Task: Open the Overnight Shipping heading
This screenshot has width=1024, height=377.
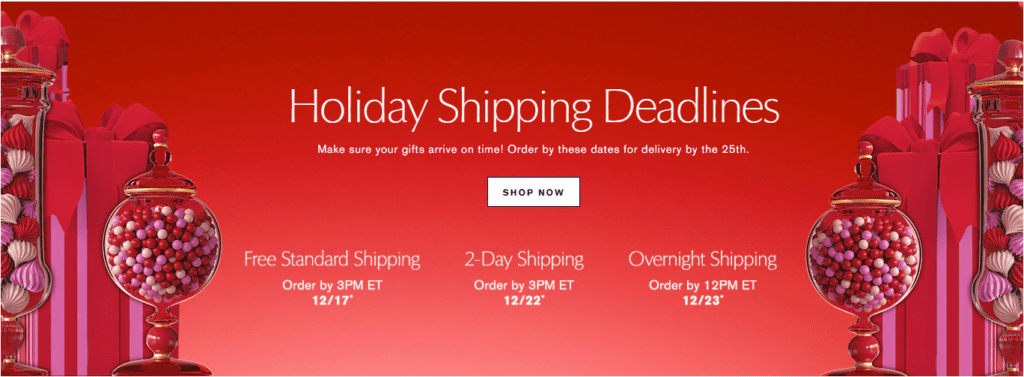Action: pyautogui.click(x=703, y=259)
